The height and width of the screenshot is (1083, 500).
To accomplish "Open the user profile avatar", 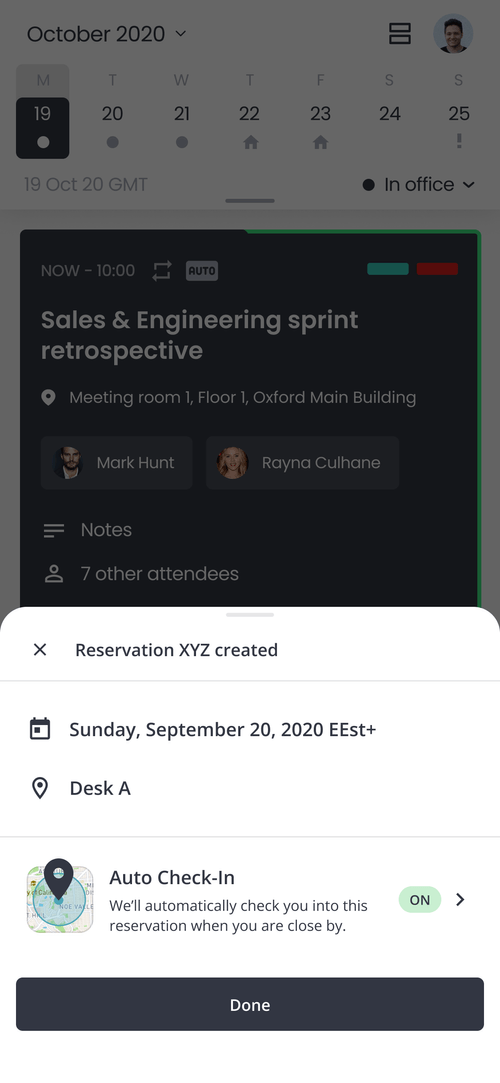I will tap(453, 34).
